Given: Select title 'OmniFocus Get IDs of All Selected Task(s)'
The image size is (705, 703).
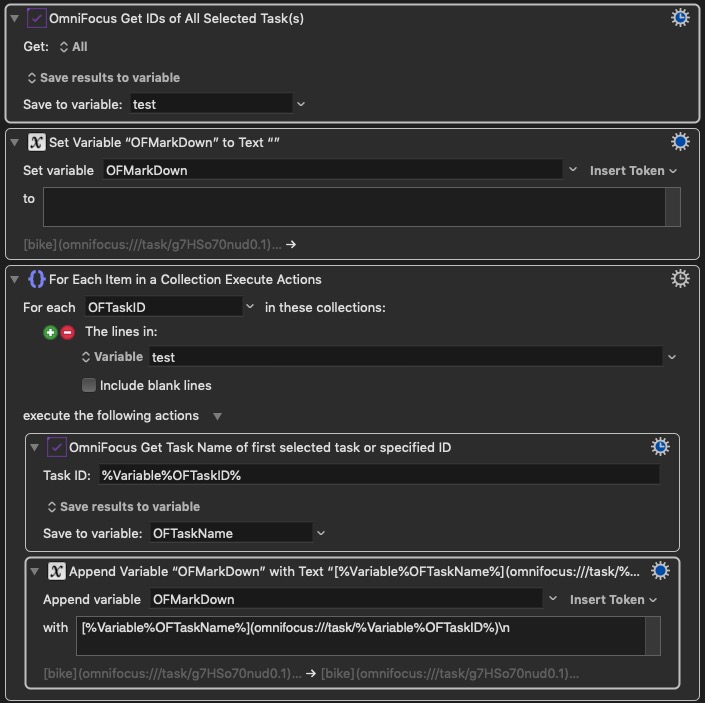Looking at the screenshot, I should (x=176, y=18).
